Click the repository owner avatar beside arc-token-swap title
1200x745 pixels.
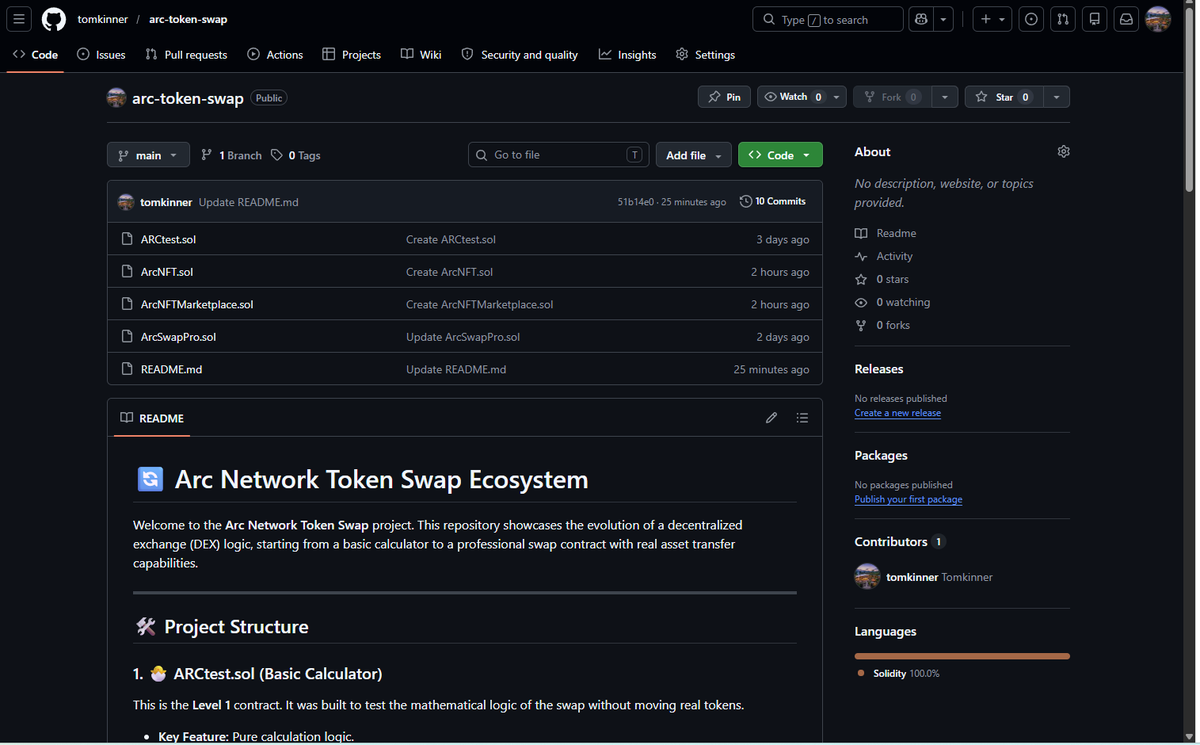click(117, 97)
